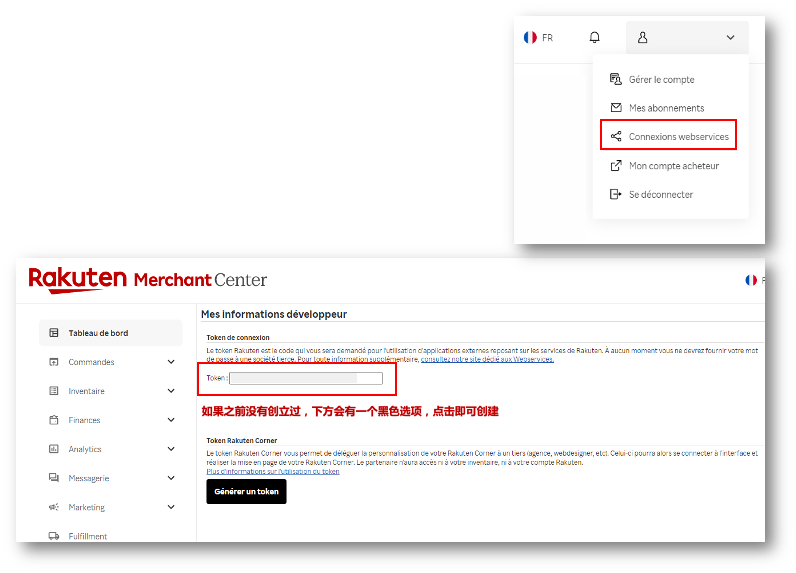
Task: Click the user account profile icon
Action: pyautogui.click(x=642, y=38)
